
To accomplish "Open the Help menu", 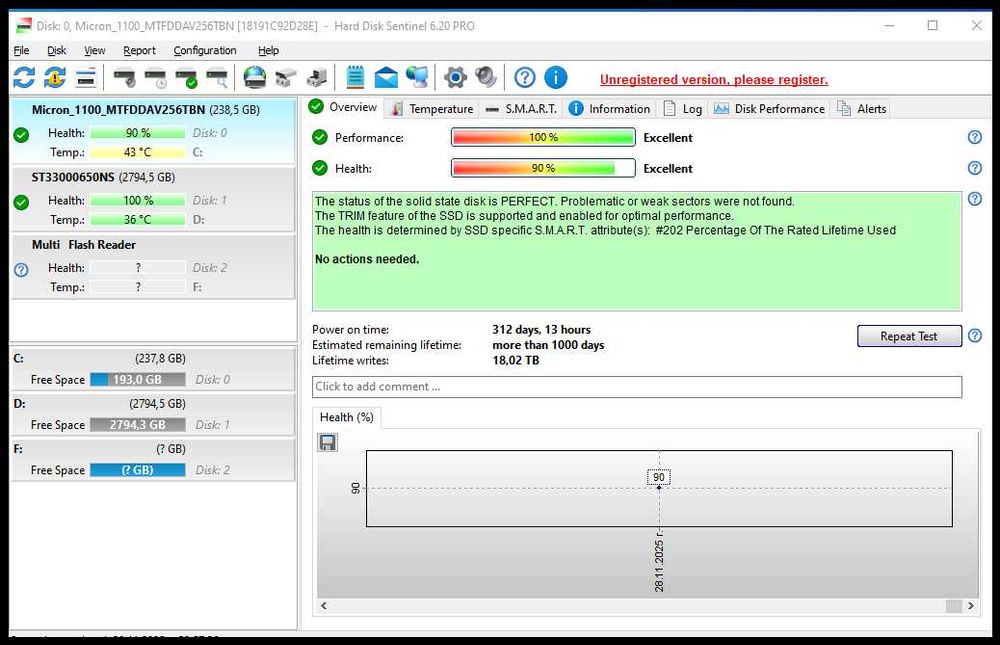I will tap(268, 50).
